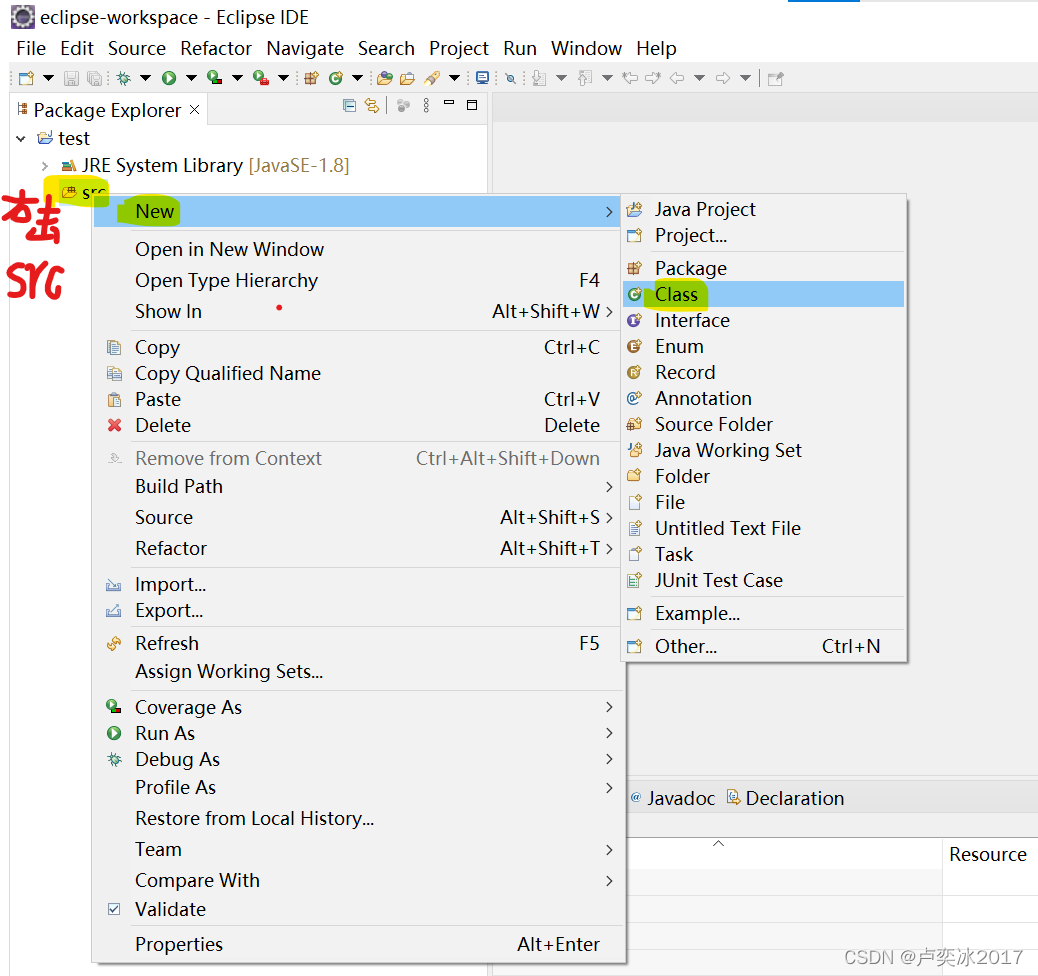Click the New wizard toolbar icon

click(x=26, y=78)
